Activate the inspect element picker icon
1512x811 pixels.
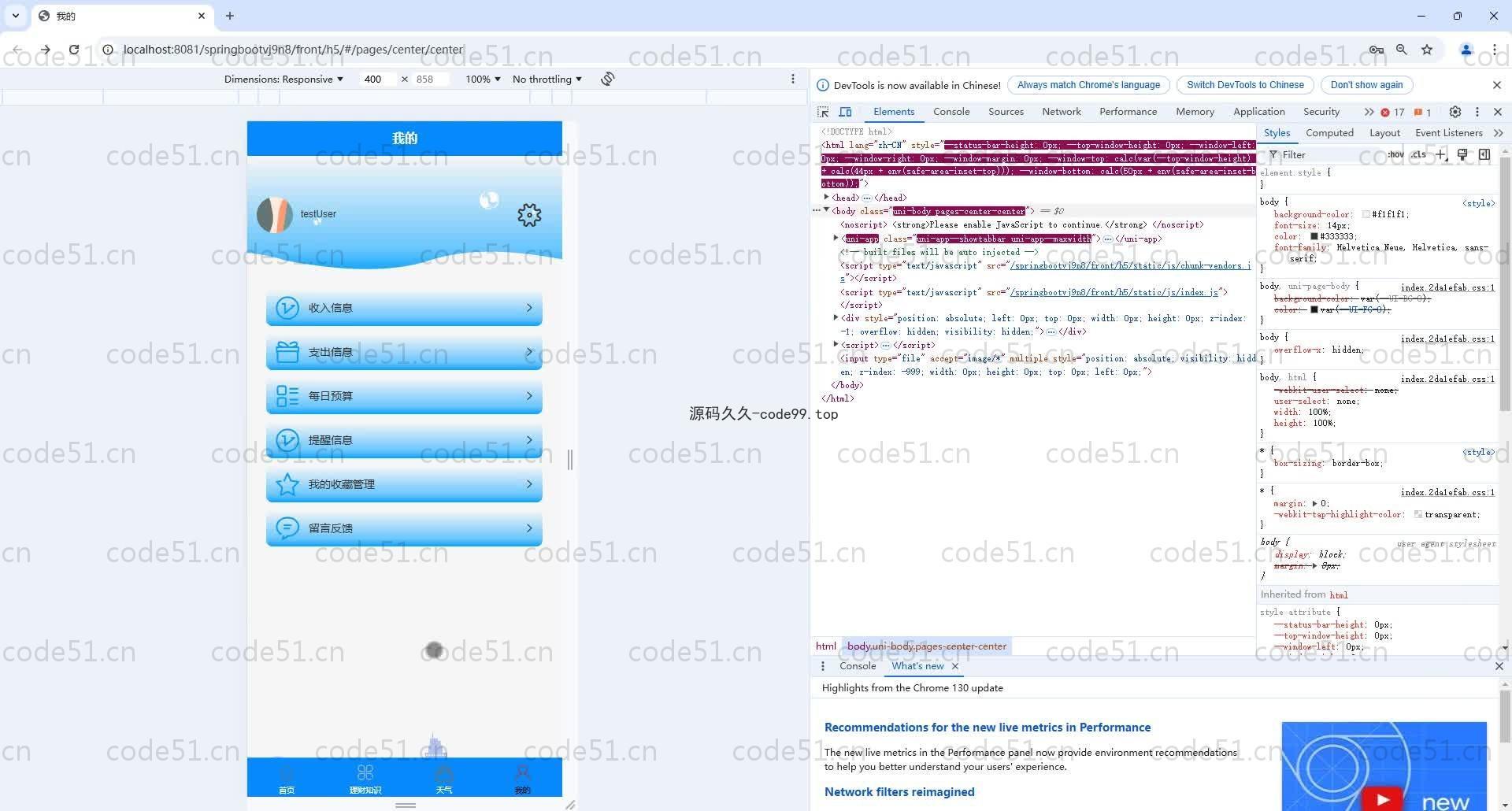823,112
